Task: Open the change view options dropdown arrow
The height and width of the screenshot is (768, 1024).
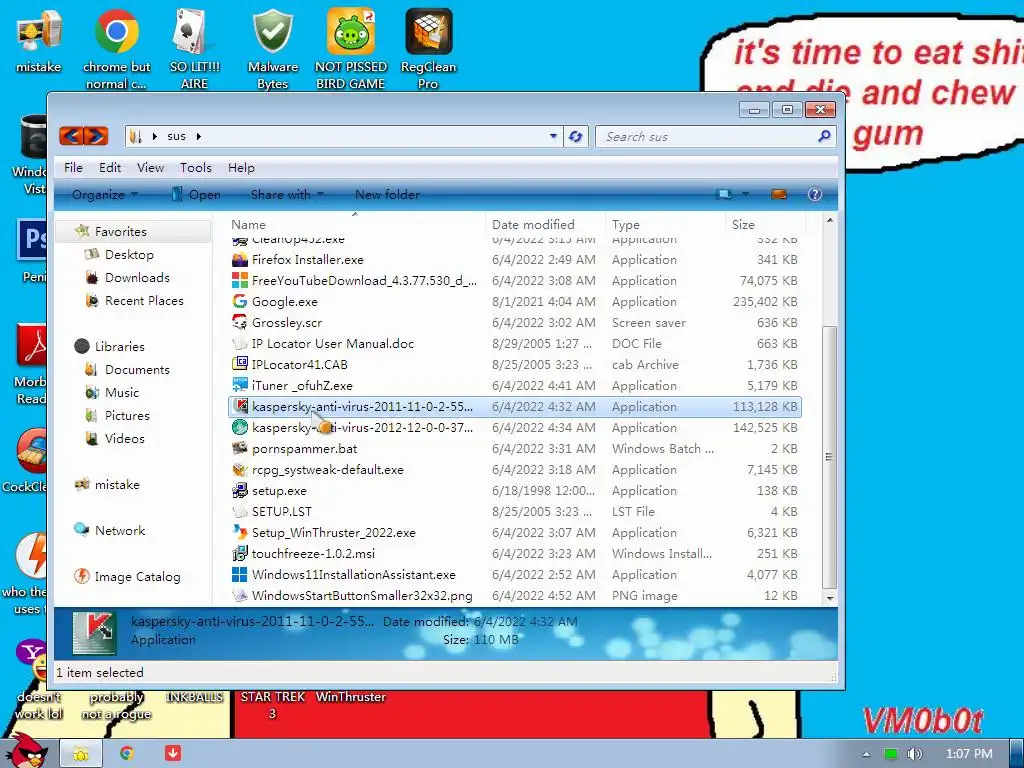Action: click(745, 194)
